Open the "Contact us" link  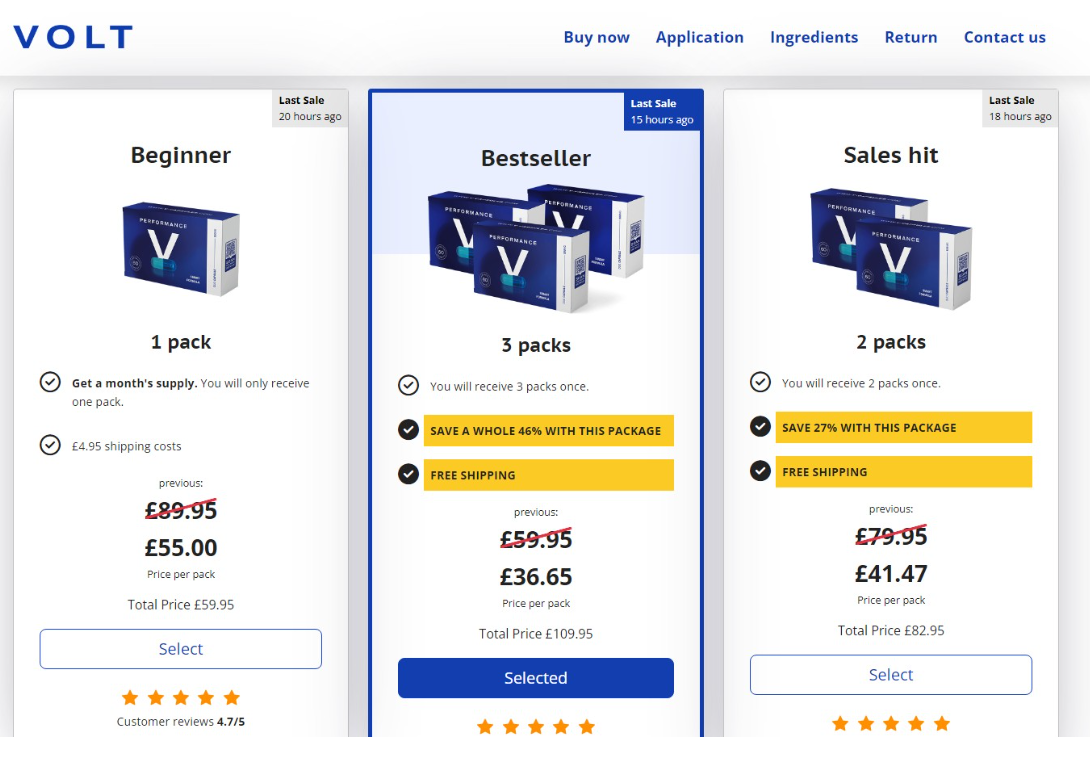pos(1004,37)
